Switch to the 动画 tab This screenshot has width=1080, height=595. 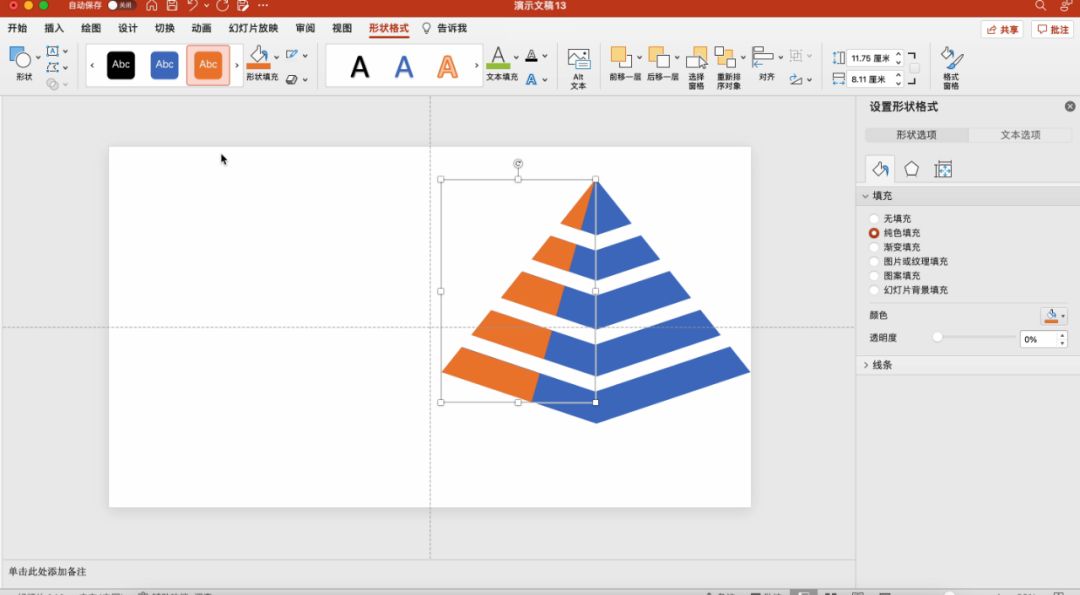tap(201, 28)
